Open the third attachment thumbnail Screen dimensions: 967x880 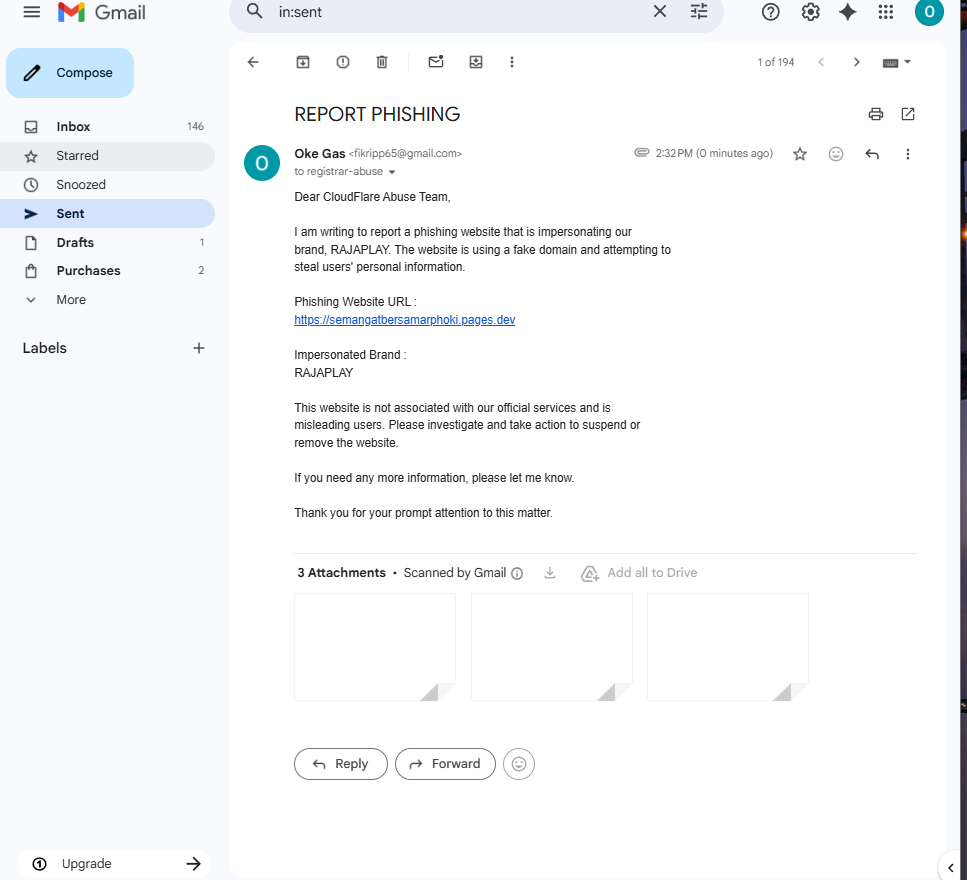tap(728, 647)
